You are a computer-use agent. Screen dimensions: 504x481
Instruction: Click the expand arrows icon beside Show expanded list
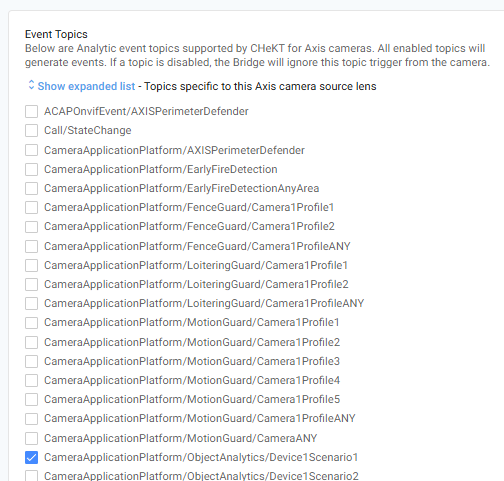pyautogui.click(x=31, y=85)
